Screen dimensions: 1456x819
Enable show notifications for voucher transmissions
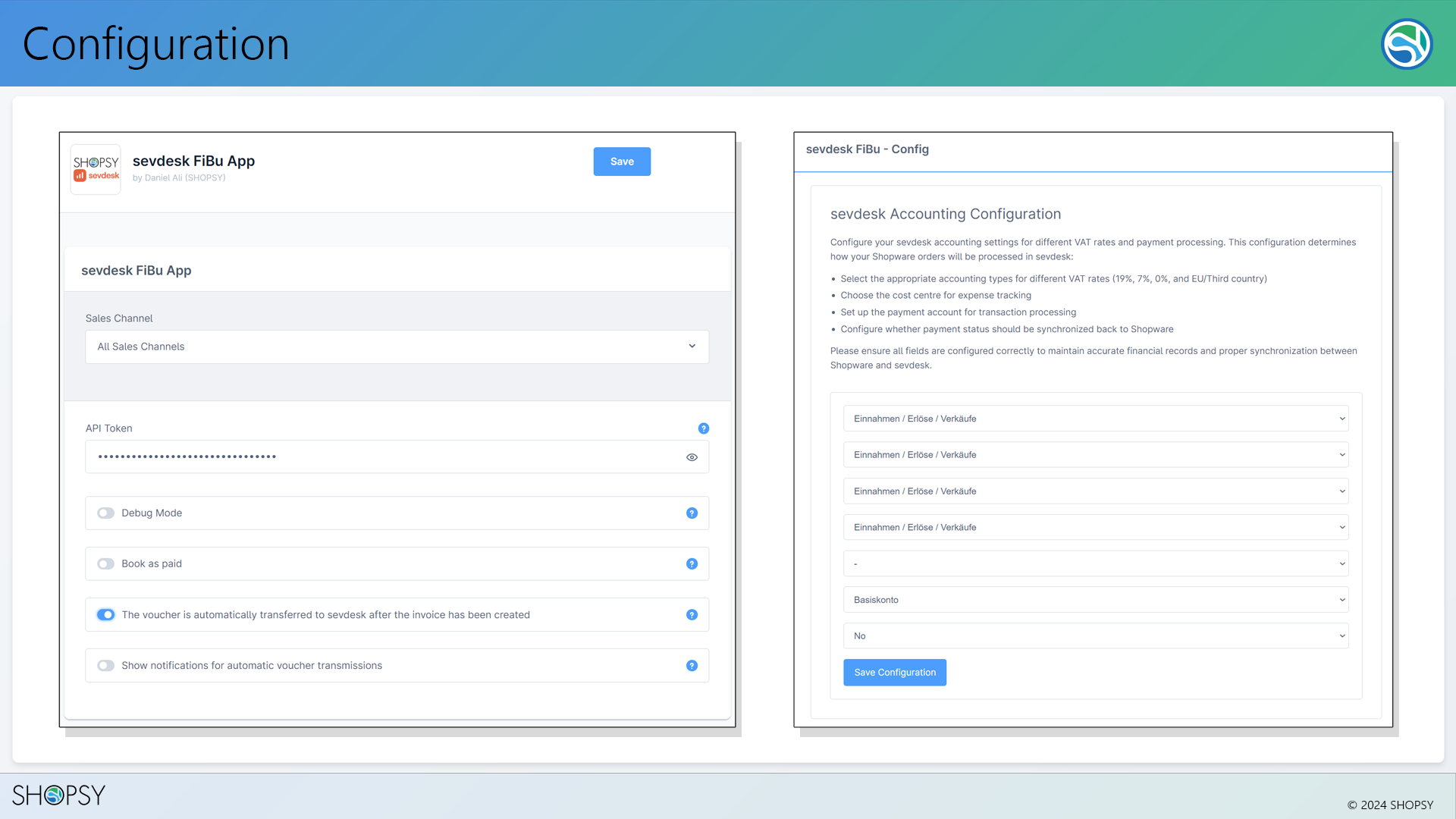pyautogui.click(x=105, y=666)
